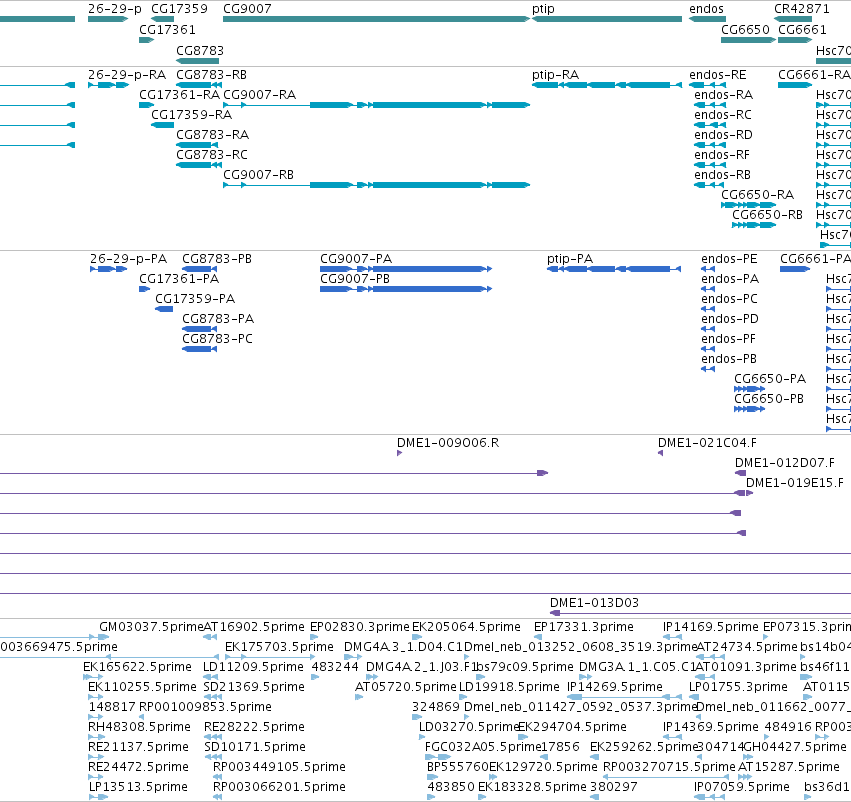Open the ptip-RA transcript label

click(x=555, y=75)
